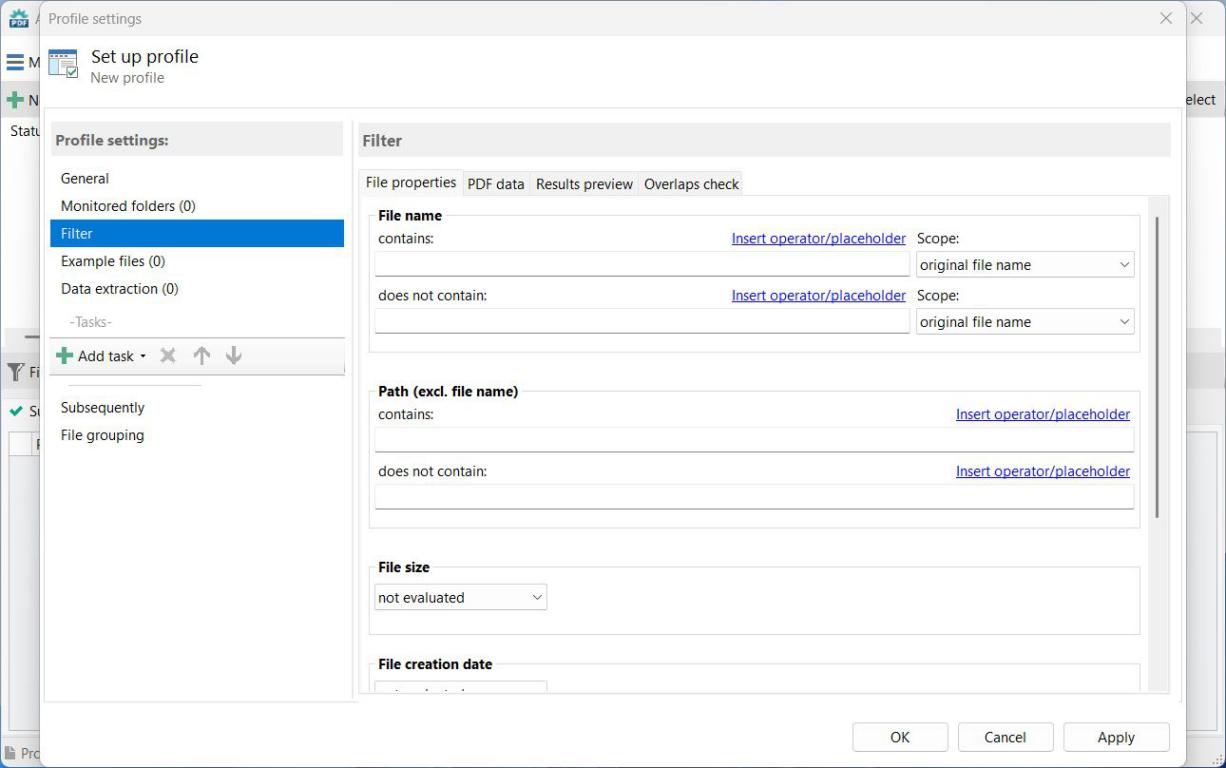
Task: Click the Set up profile header icon
Action: click(63, 65)
